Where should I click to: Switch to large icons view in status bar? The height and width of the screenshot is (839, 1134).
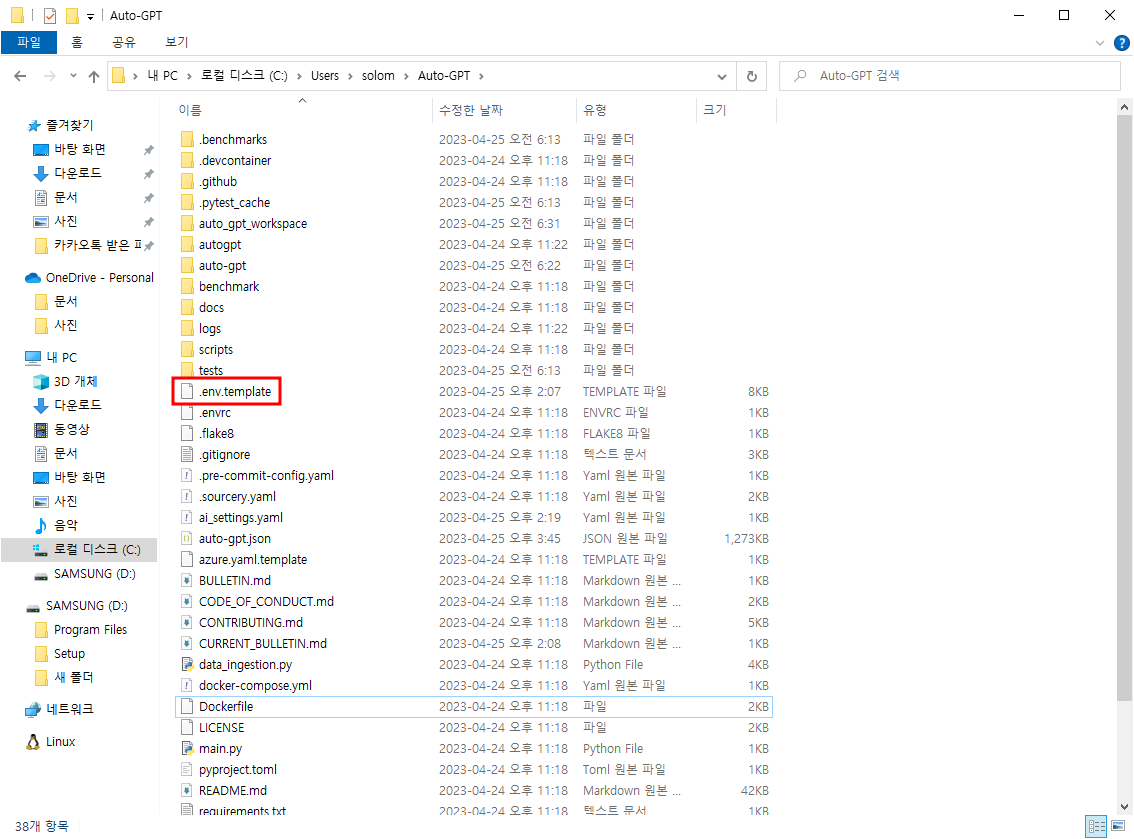coord(1118,826)
